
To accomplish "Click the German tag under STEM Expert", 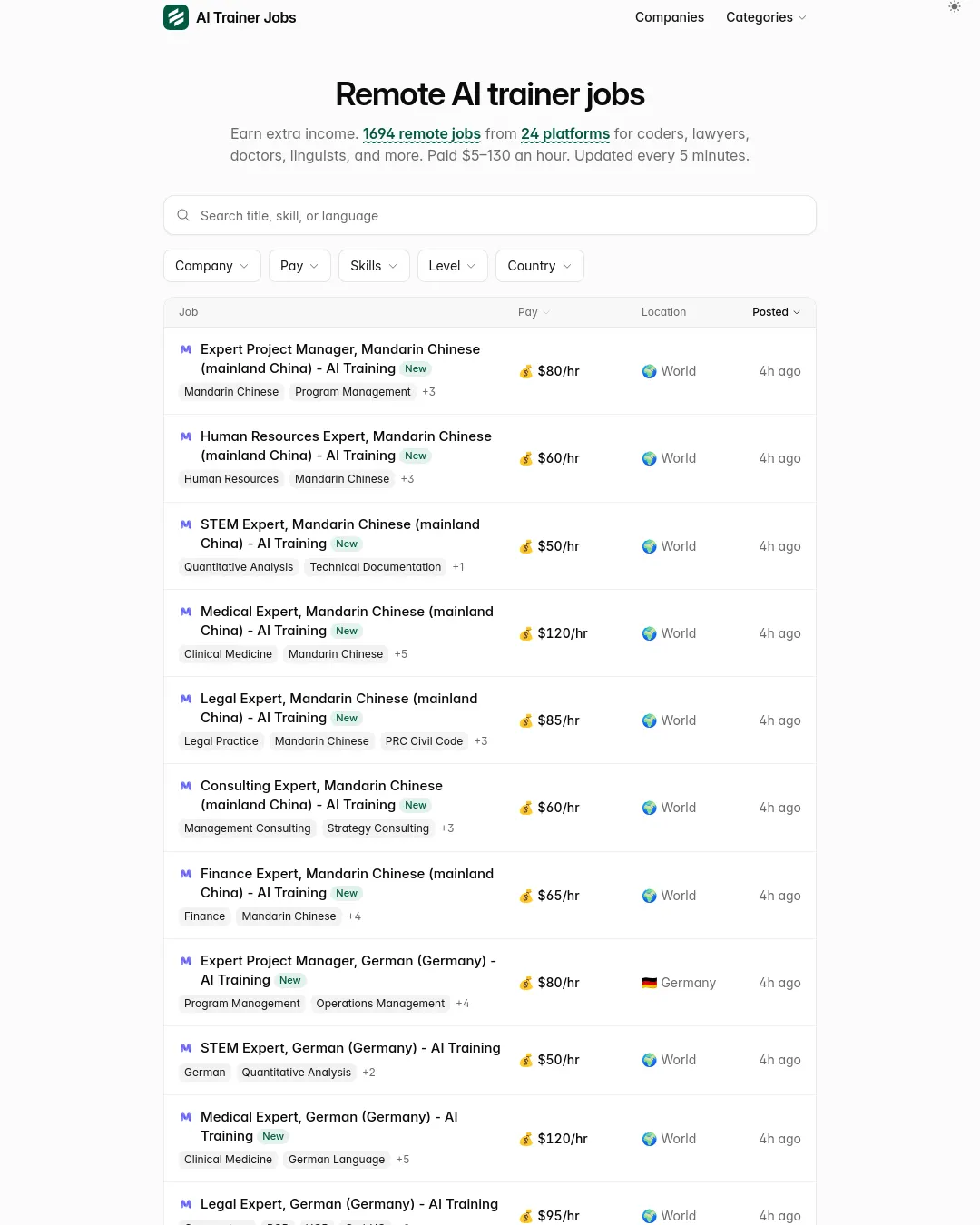I will coord(204,1073).
